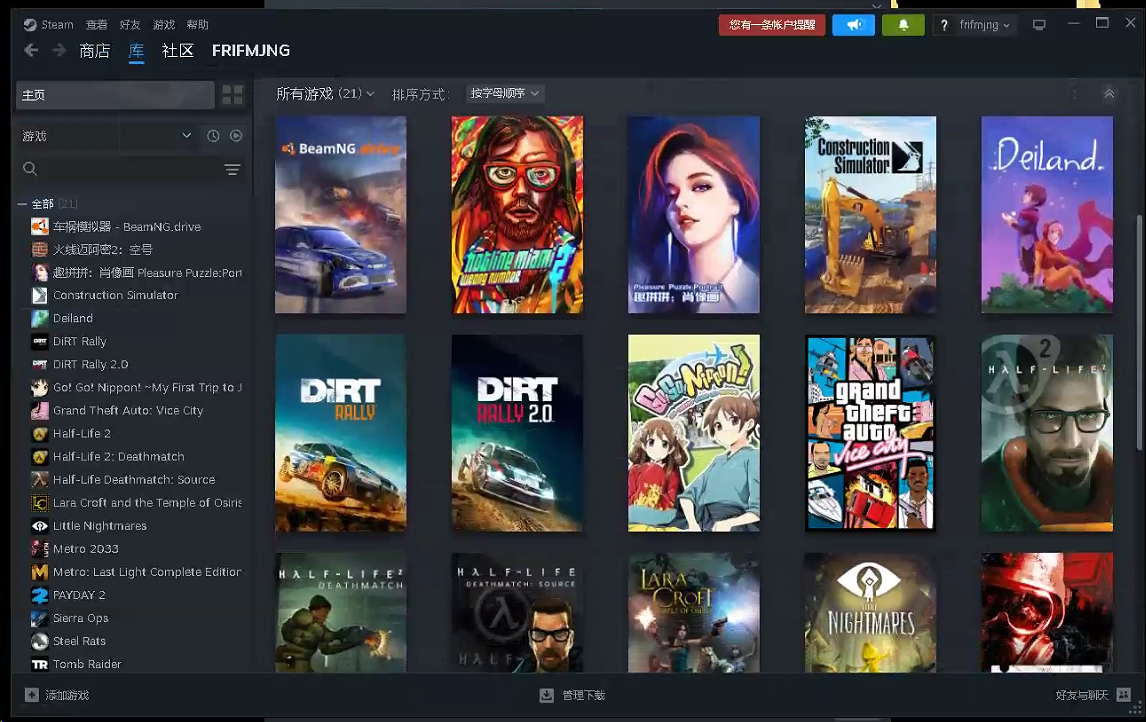This screenshot has height=722, width=1146.
Task: Select Metro 2033 in game list
Action: click(86, 549)
